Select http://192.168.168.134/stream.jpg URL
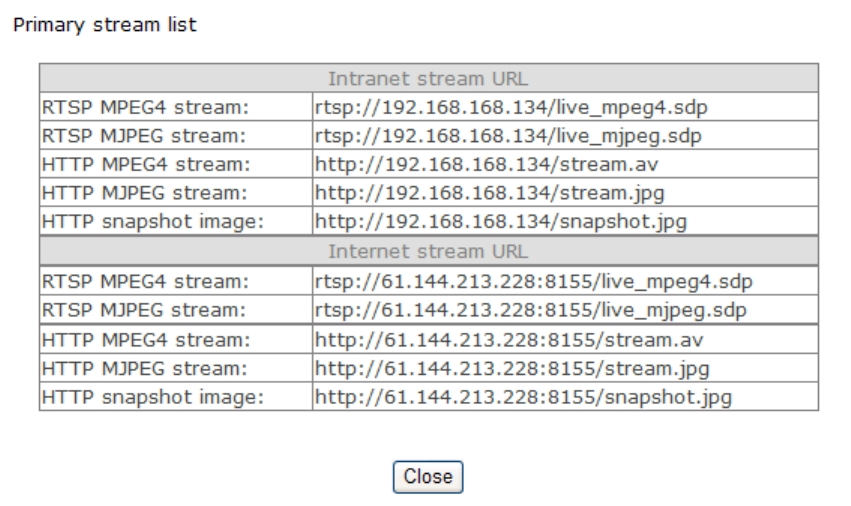 [490, 193]
